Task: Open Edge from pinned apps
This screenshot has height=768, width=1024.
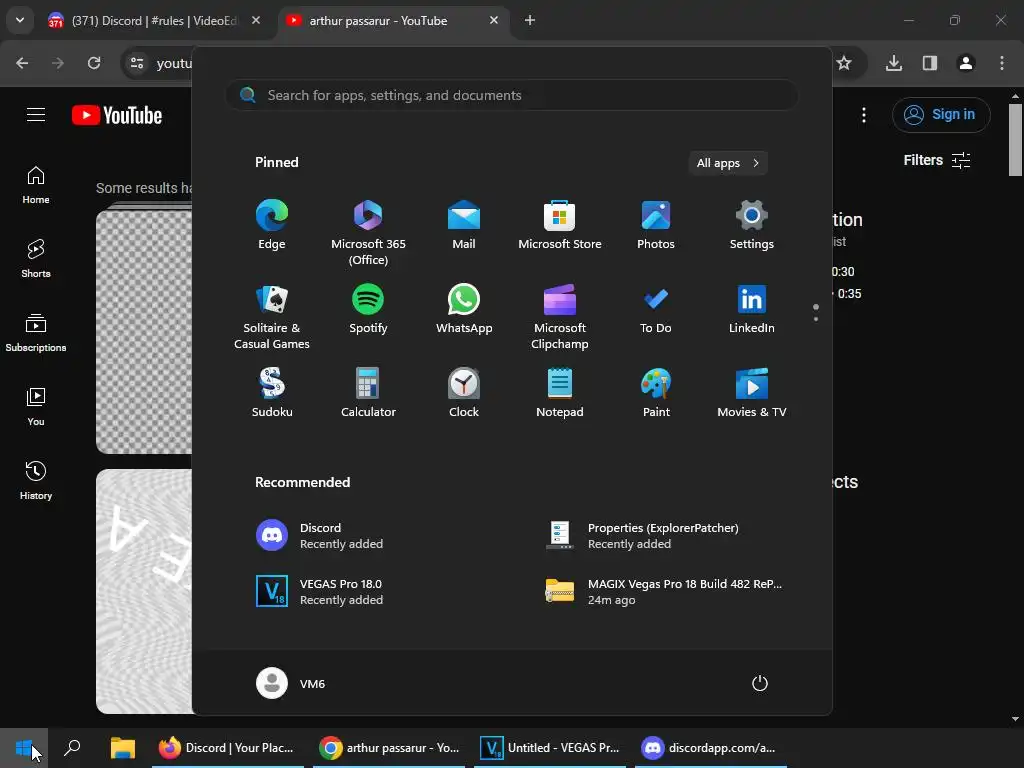Action: pyautogui.click(x=272, y=225)
